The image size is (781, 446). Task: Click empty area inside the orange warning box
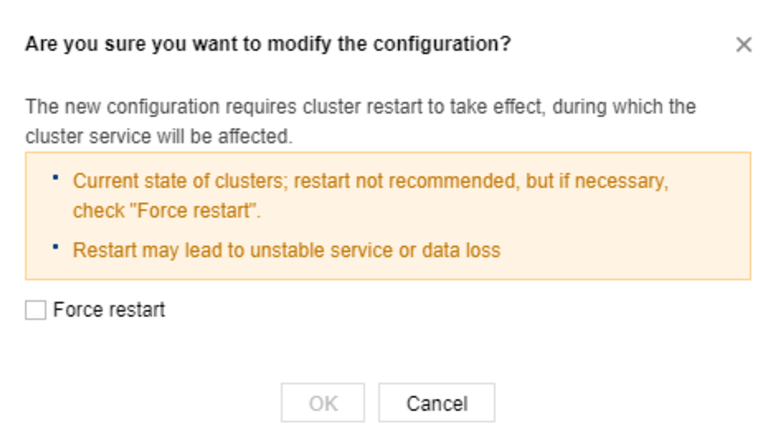click(x=640, y=232)
